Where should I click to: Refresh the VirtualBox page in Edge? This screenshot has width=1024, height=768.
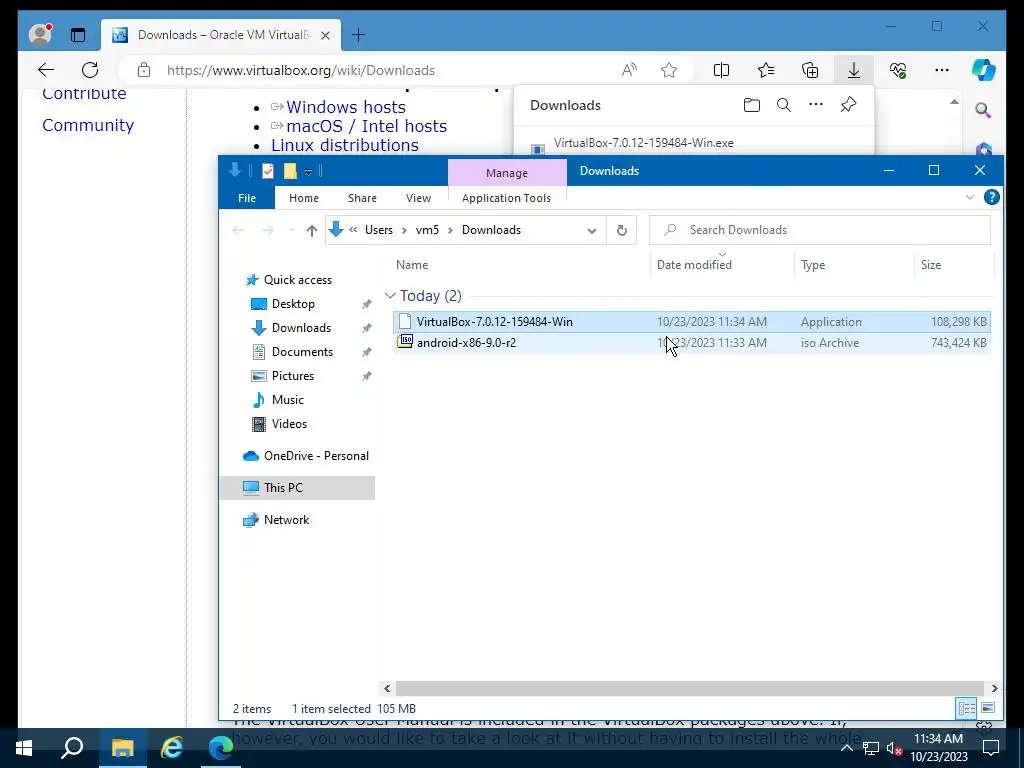coord(90,70)
